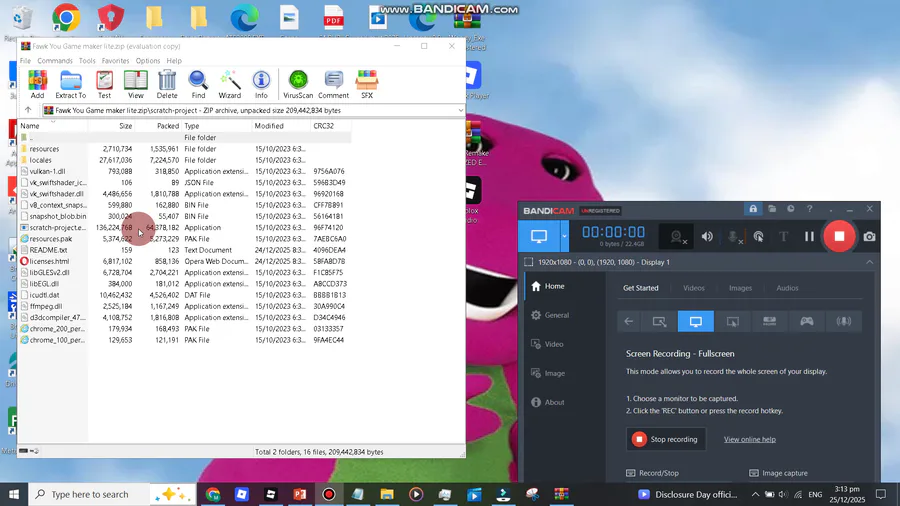
Task: Sort file list by Name column
Action: (53, 126)
